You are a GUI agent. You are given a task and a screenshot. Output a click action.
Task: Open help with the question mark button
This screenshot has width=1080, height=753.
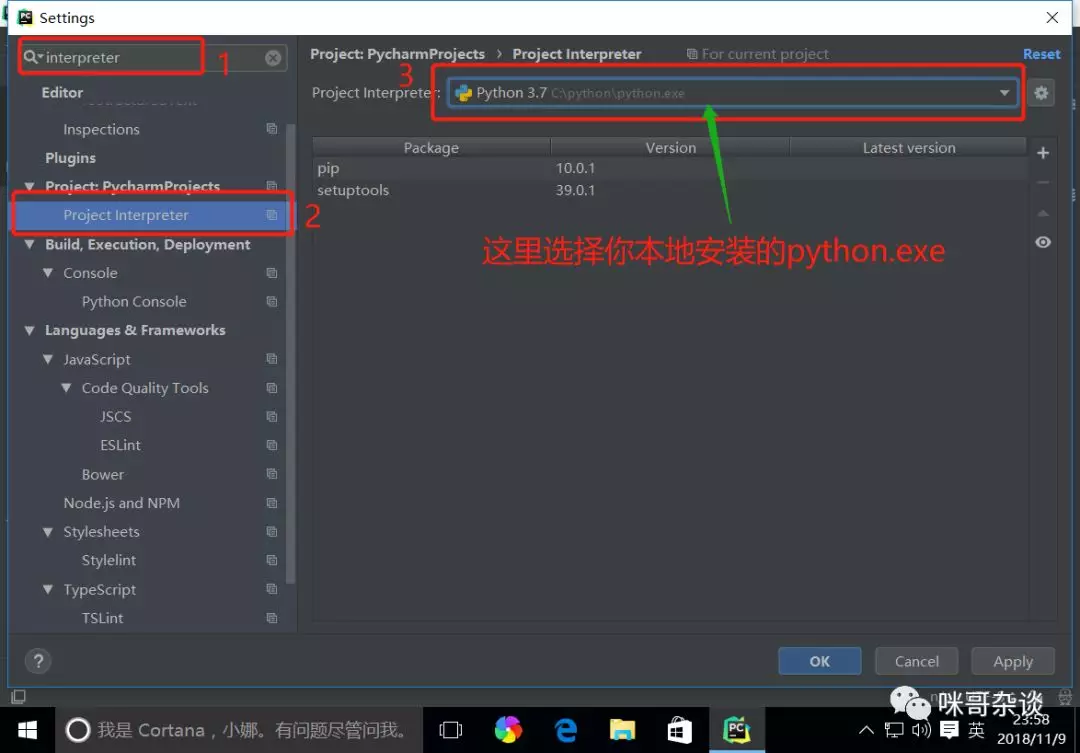coord(39,661)
